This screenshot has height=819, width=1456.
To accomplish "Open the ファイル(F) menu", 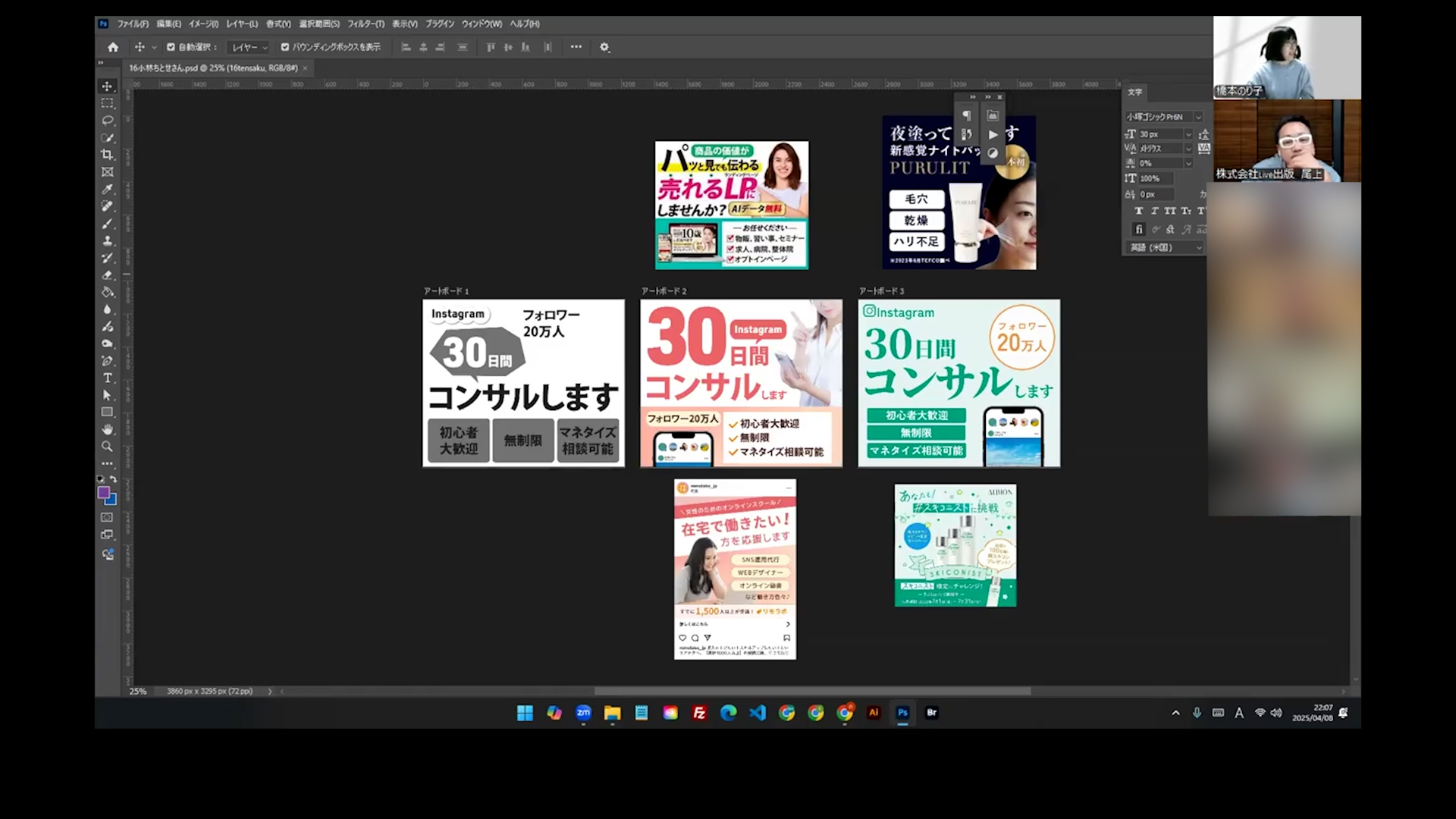I will [x=133, y=24].
